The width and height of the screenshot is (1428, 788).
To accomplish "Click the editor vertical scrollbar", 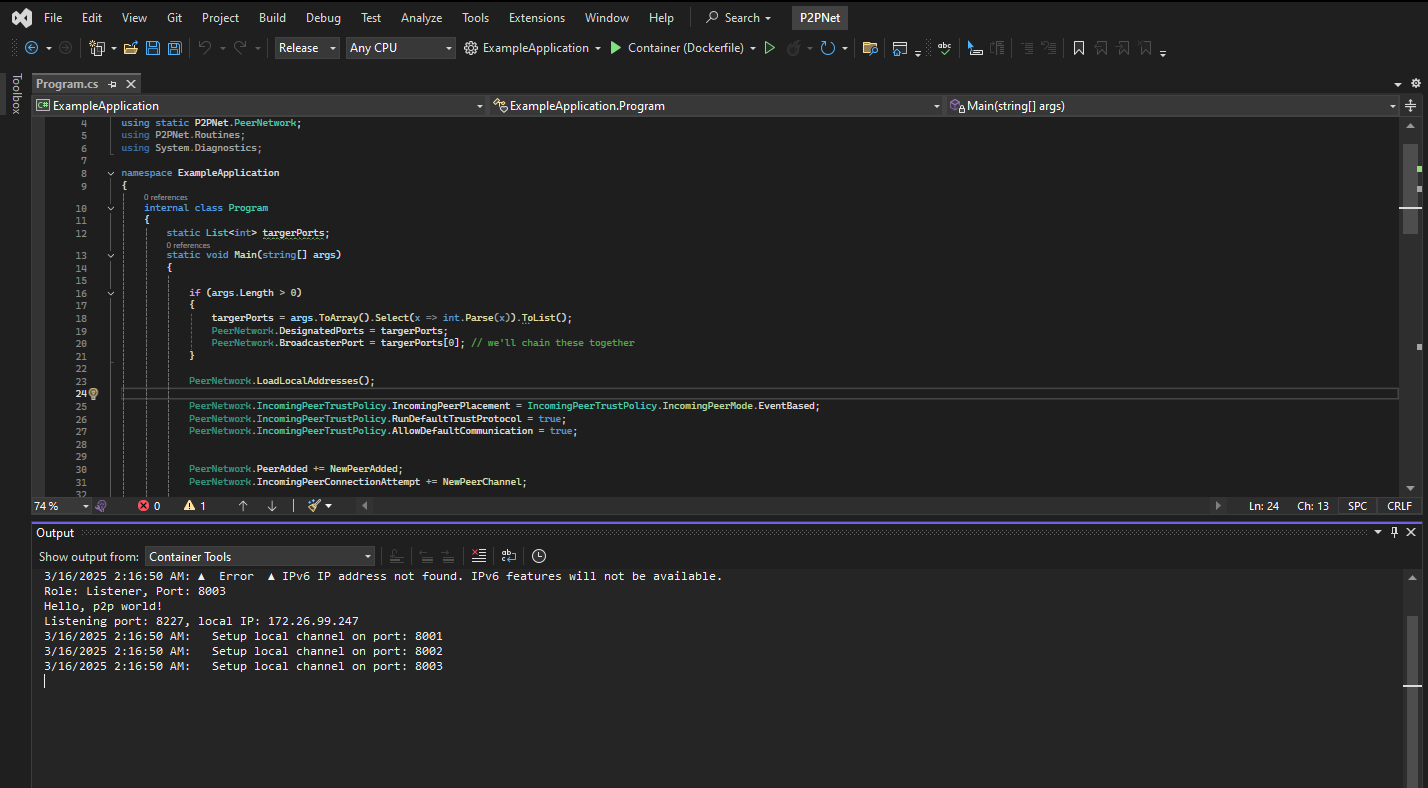I will (1409, 300).
